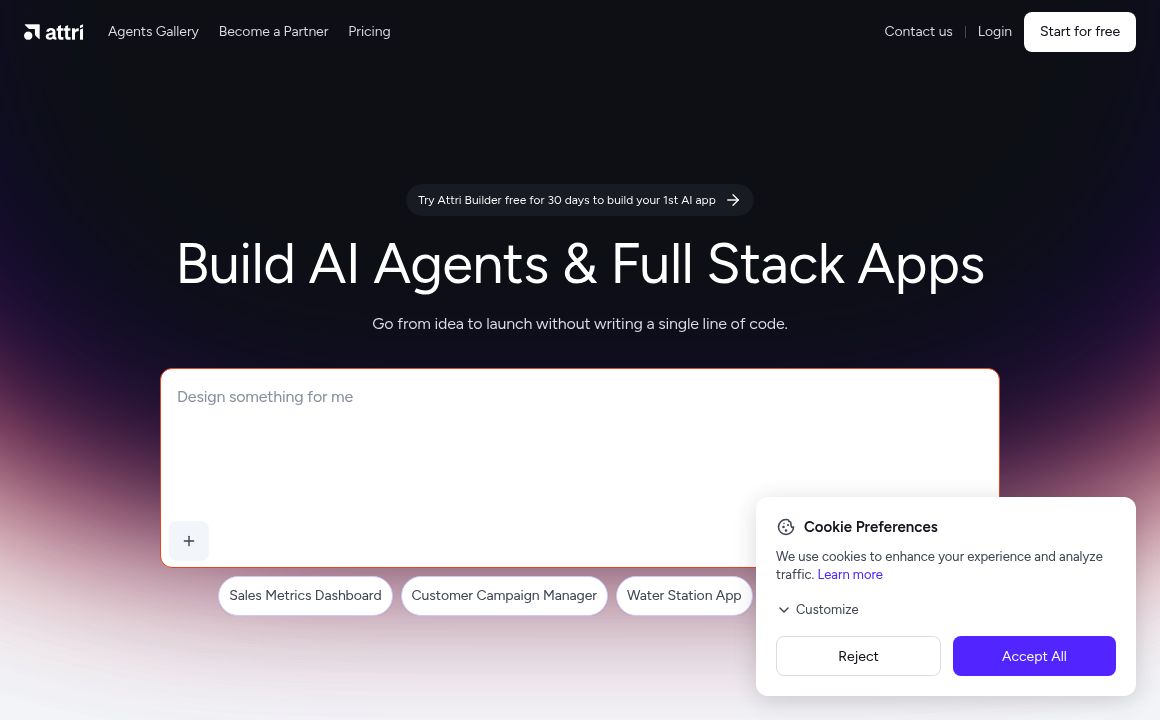Open the 30-day free trial banner text

point(566,200)
